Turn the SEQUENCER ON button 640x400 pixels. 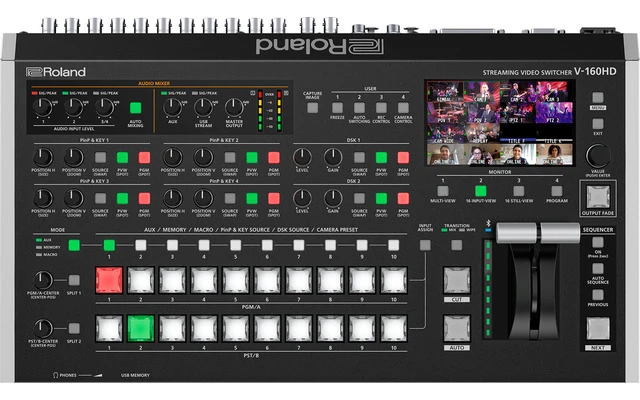coord(598,242)
